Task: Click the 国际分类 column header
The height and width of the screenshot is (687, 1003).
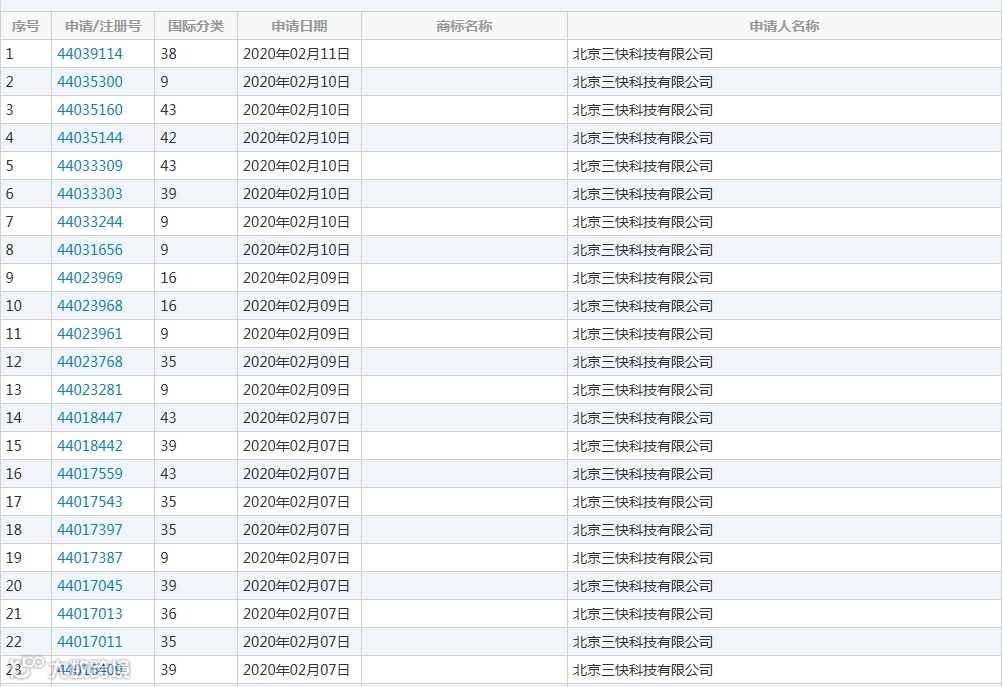Action: tap(196, 26)
